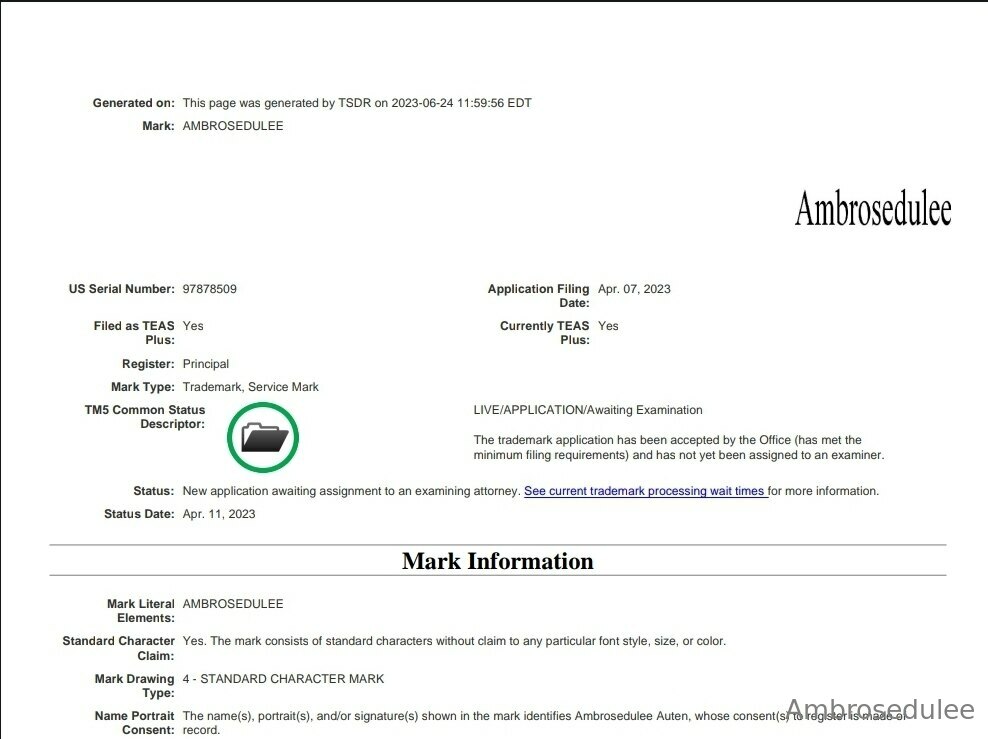Click the Register value Principal
This screenshot has height=739, width=988.
[x=206, y=364]
